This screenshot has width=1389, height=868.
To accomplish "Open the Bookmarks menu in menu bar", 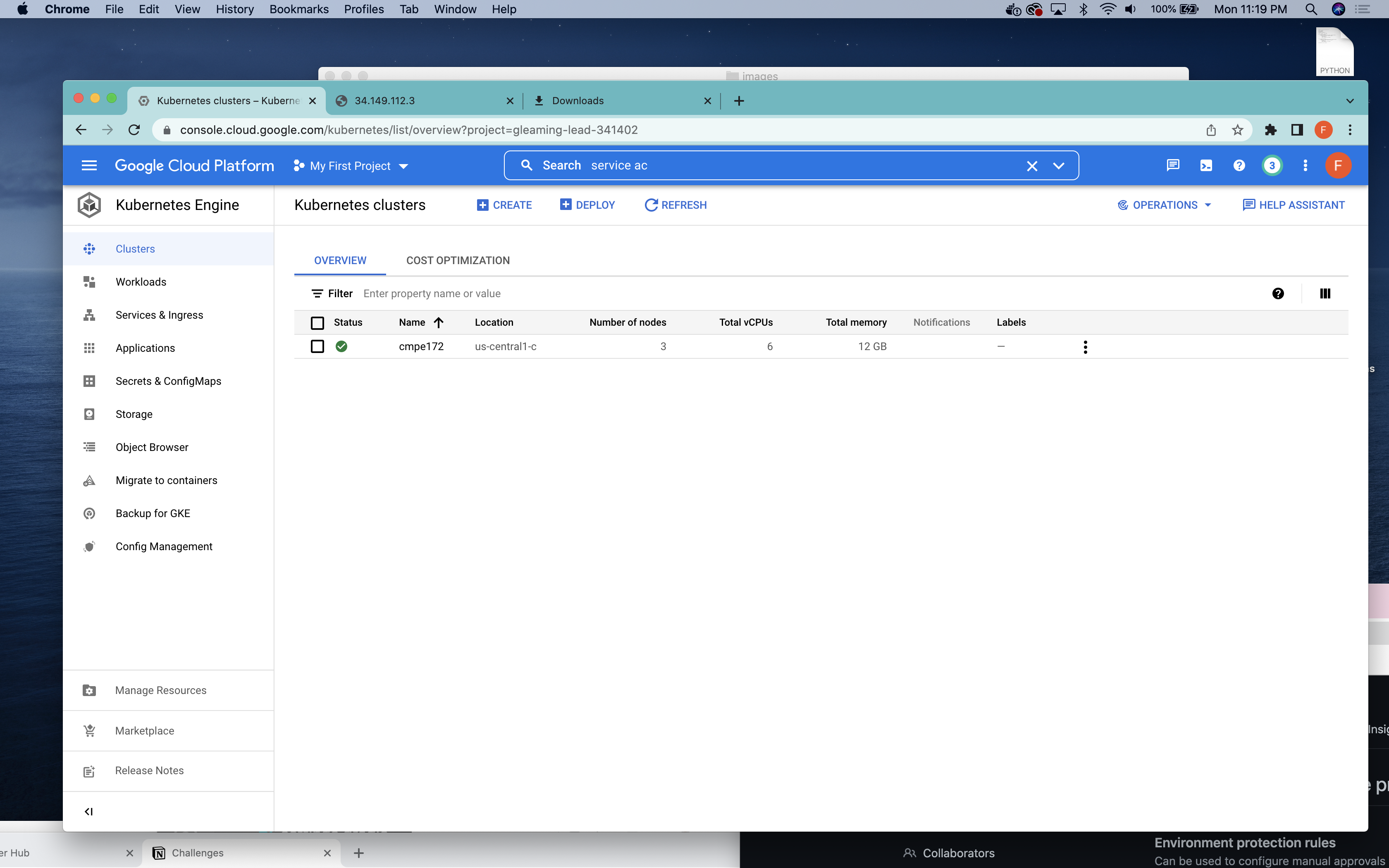I will coord(298,9).
